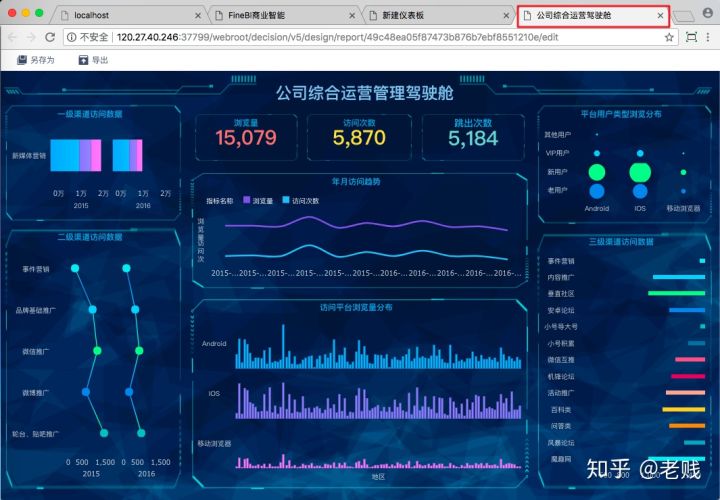Click the 年月访问趋势 chart title
The image size is (720, 500).
pyautogui.click(x=356, y=182)
